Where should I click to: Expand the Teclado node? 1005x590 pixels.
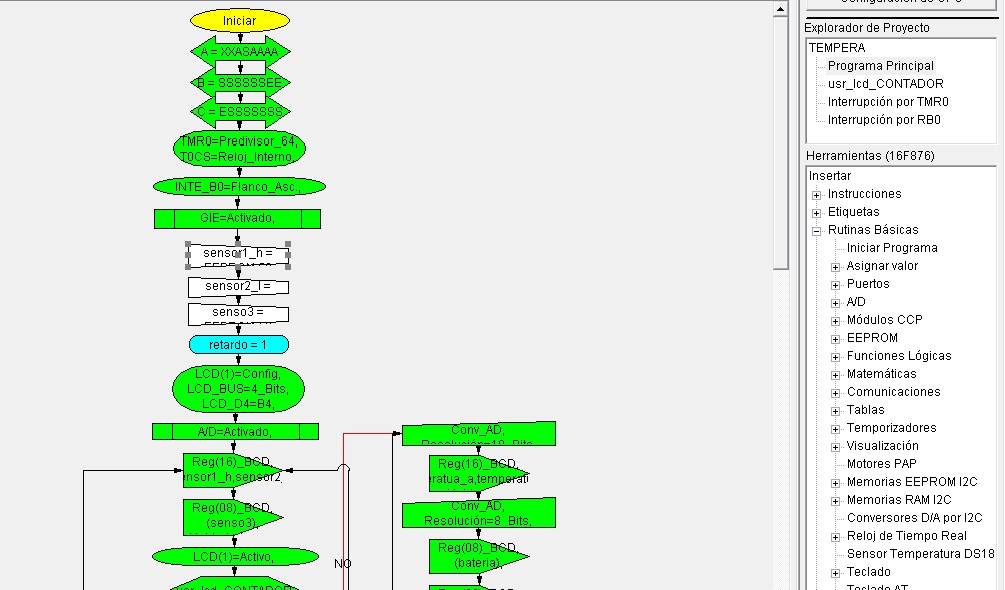coord(836,573)
